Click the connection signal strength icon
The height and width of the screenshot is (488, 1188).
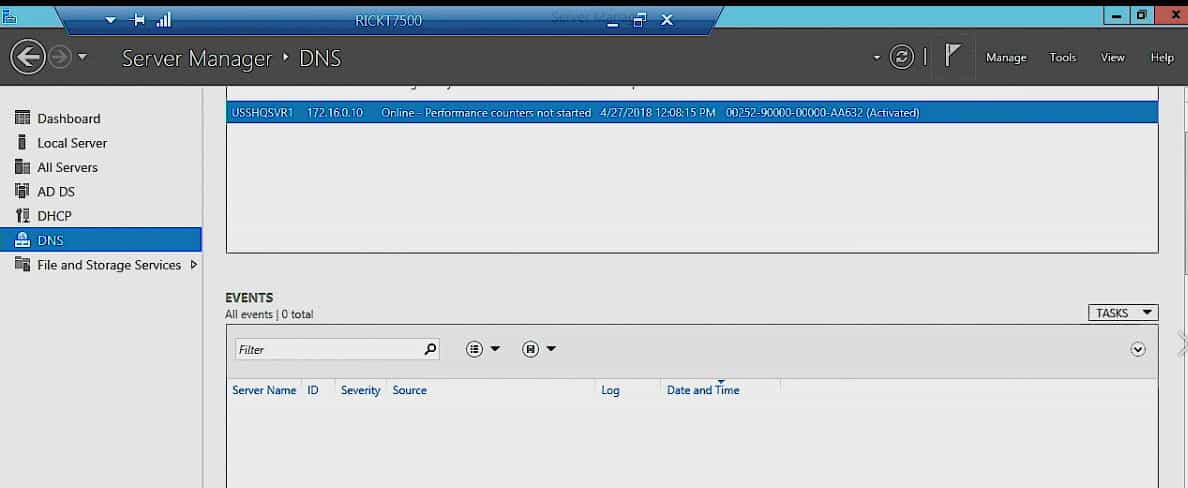[163, 20]
